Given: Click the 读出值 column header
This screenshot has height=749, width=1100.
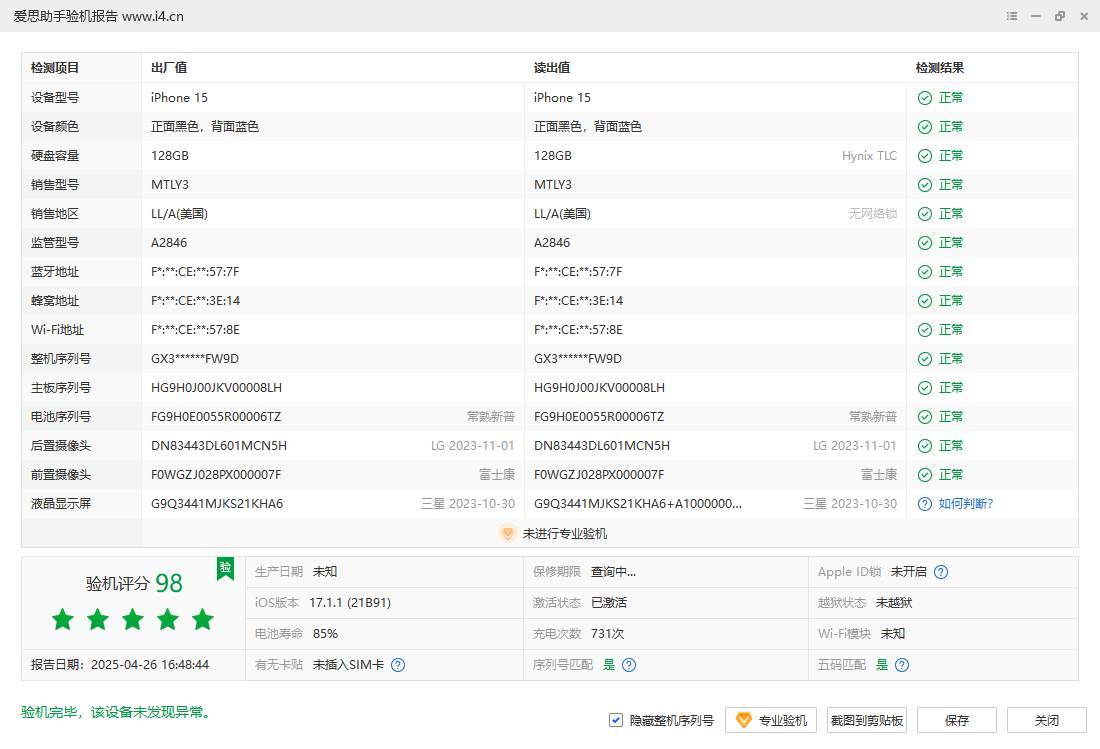Looking at the screenshot, I should 552,68.
